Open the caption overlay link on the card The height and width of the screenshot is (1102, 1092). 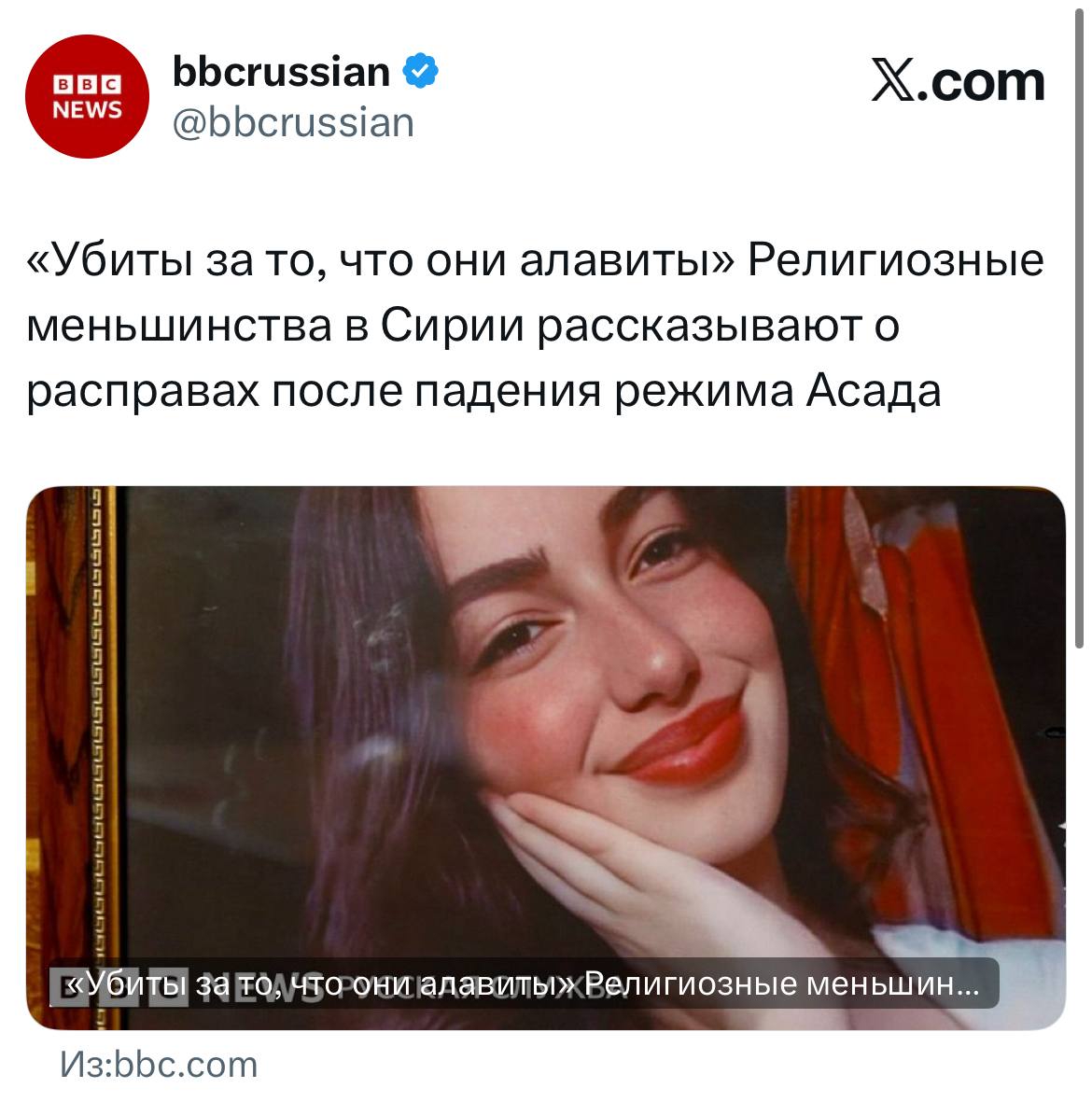[524, 983]
